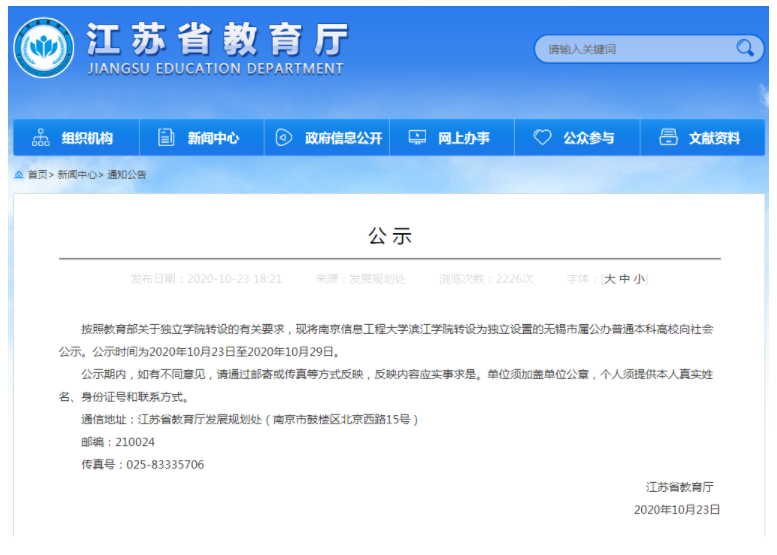Screen dimensions: 777x555
Task: Select the 政府信息公开 menu label
Action: point(343,139)
